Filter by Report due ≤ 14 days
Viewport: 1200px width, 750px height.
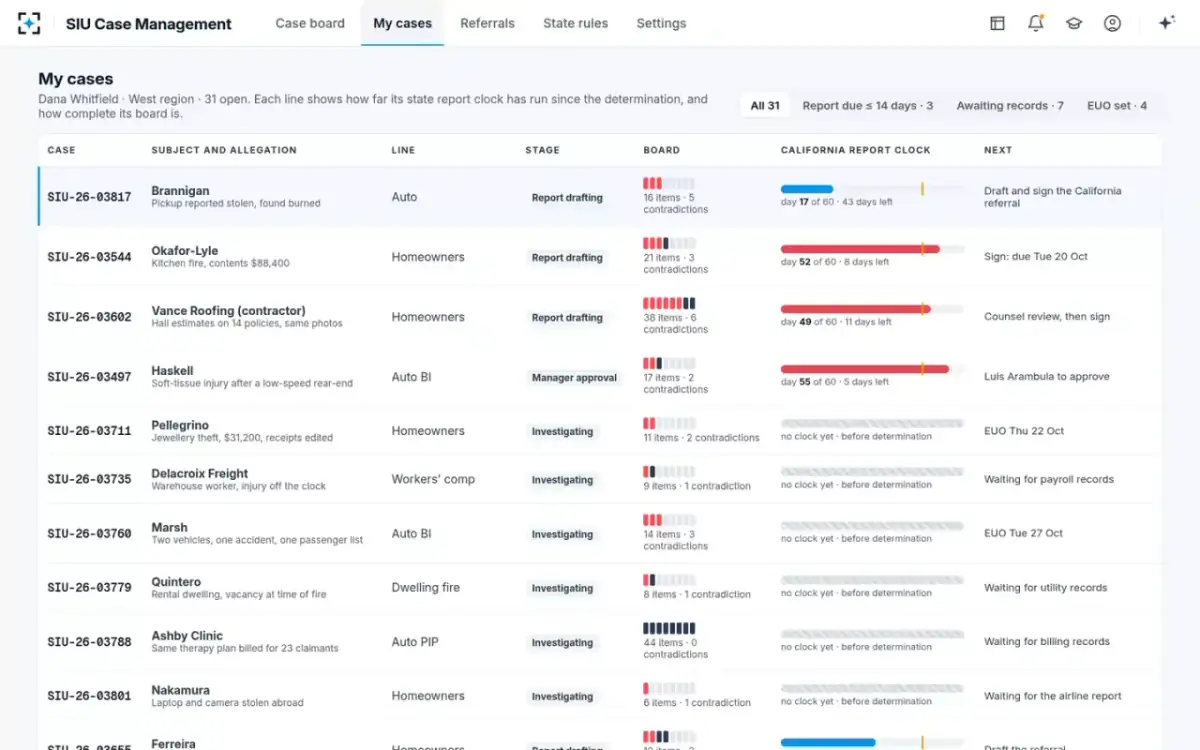point(867,105)
